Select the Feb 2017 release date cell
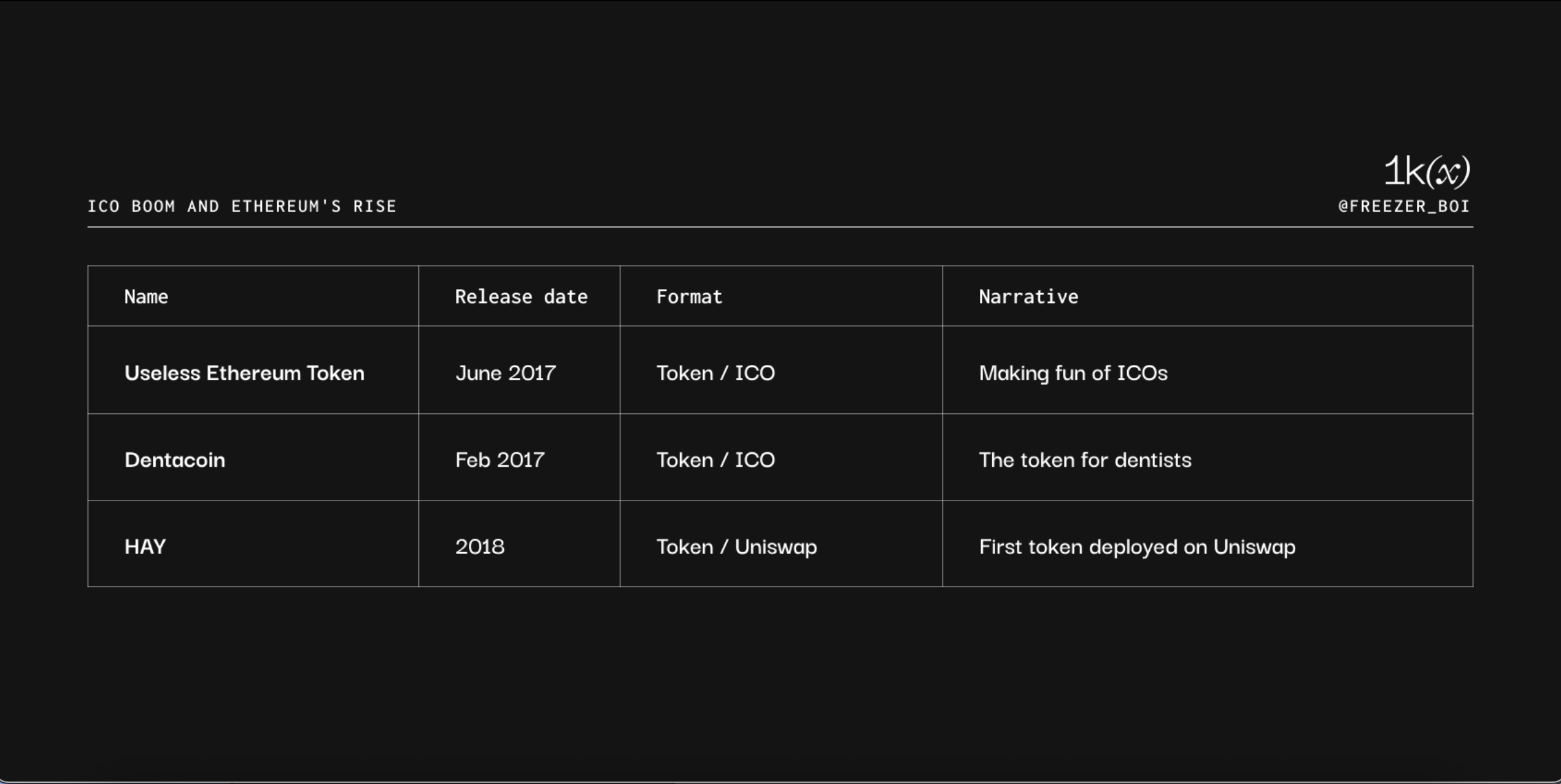The image size is (1561, 784). (499, 460)
